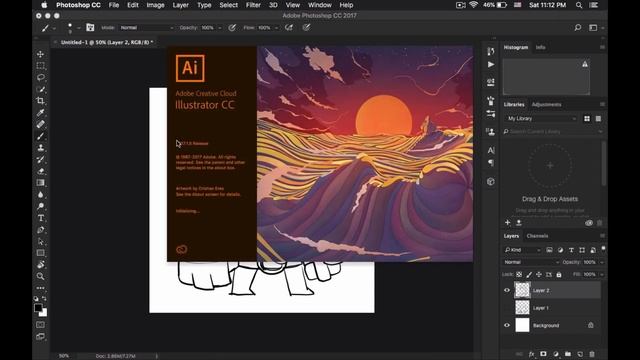Open the History panel icon
The height and width of the screenshot is (360, 640).
coord(491,51)
